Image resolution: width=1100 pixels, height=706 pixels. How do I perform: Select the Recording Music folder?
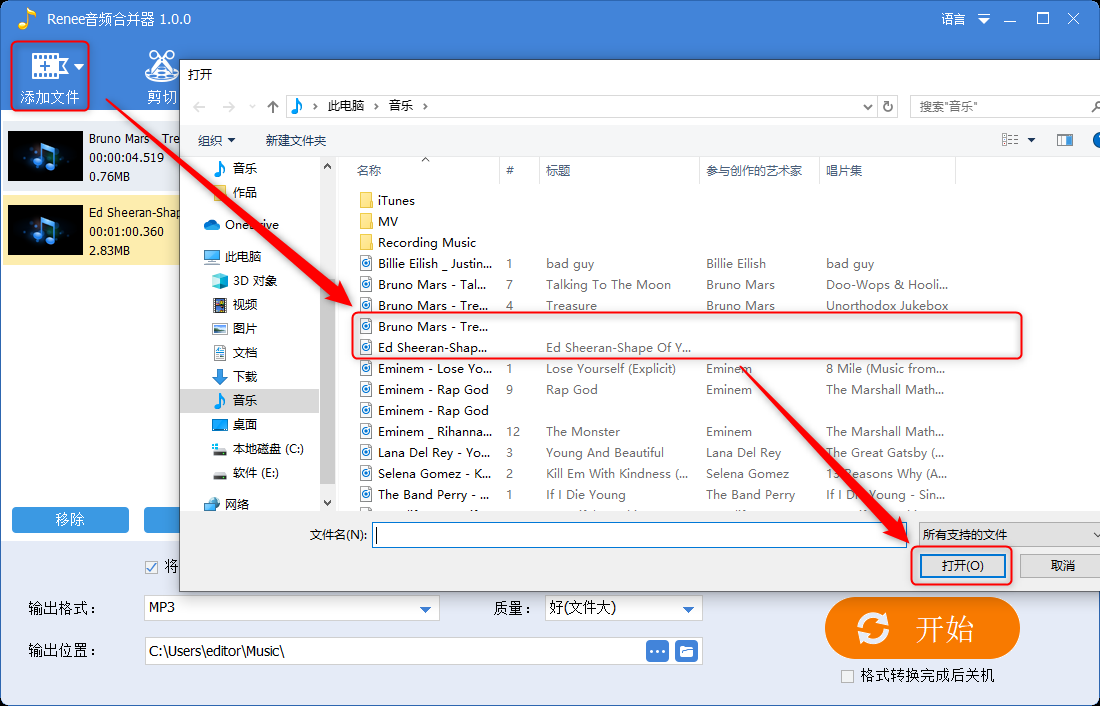417,243
